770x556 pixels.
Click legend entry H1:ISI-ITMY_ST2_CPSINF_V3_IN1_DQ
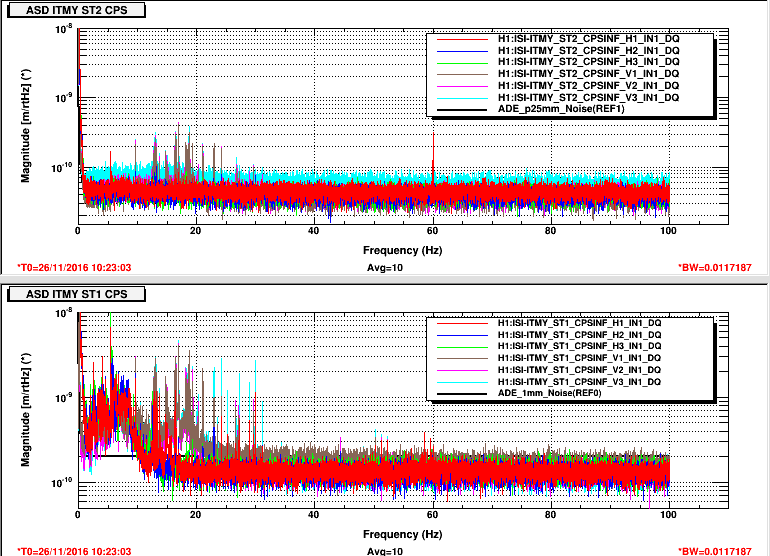pos(588,97)
